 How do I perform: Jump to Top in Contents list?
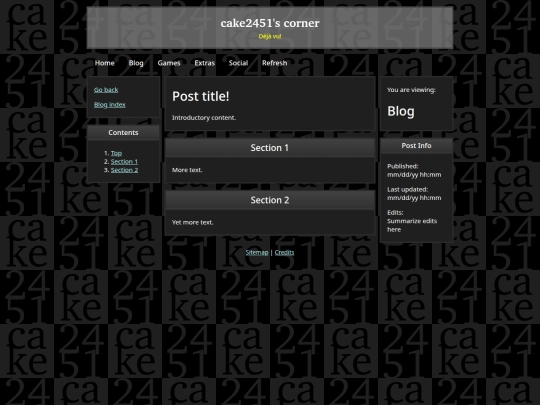[116, 153]
